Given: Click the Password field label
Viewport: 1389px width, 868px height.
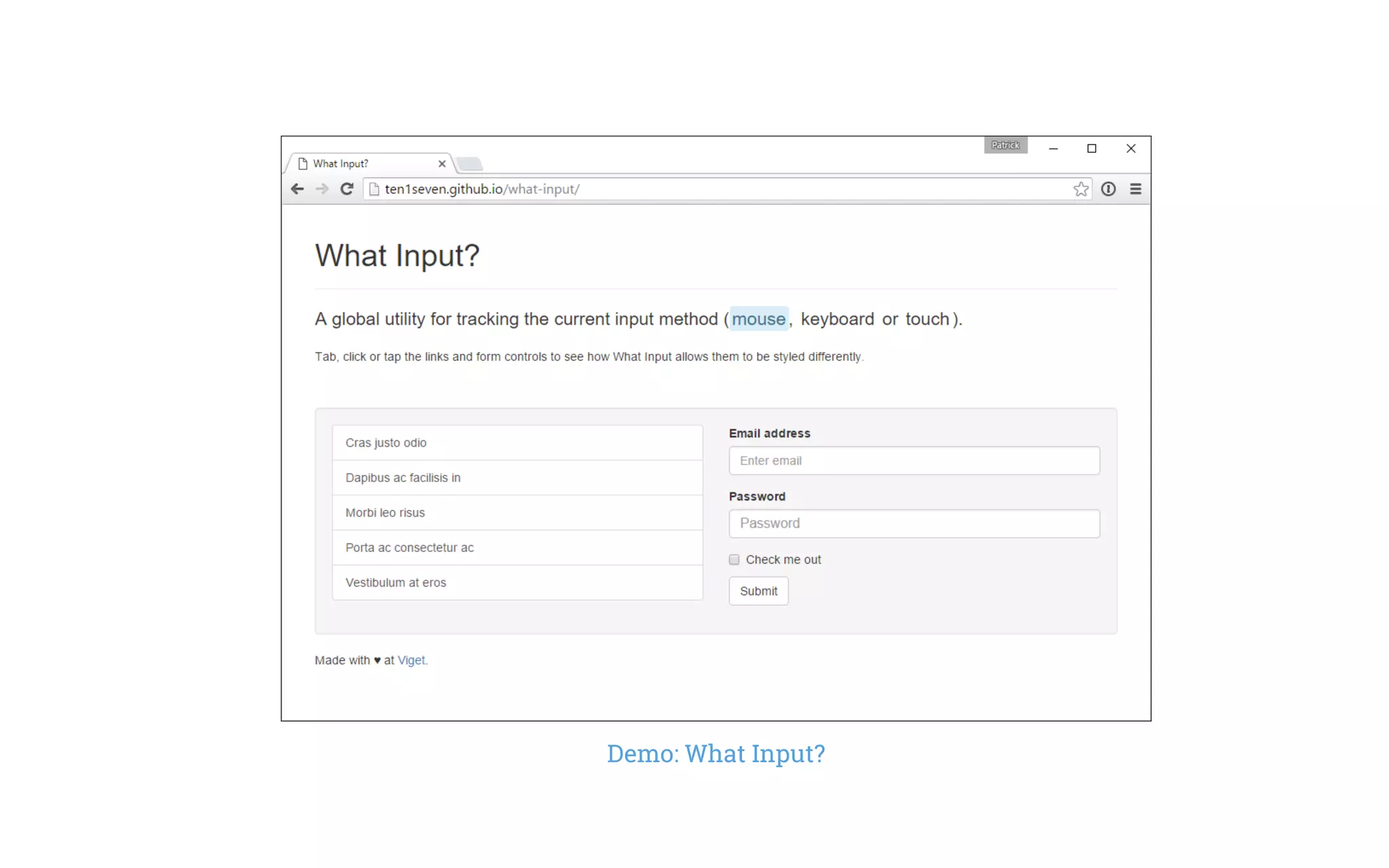Looking at the screenshot, I should pyautogui.click(x=757, y=496).
